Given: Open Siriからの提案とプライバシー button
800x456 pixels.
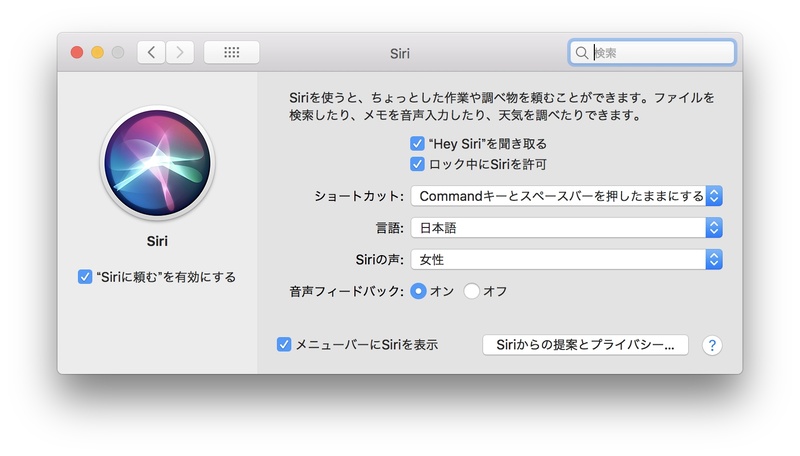Looking at the screenshot, I should pyautogui.click(x=585, y=345).
